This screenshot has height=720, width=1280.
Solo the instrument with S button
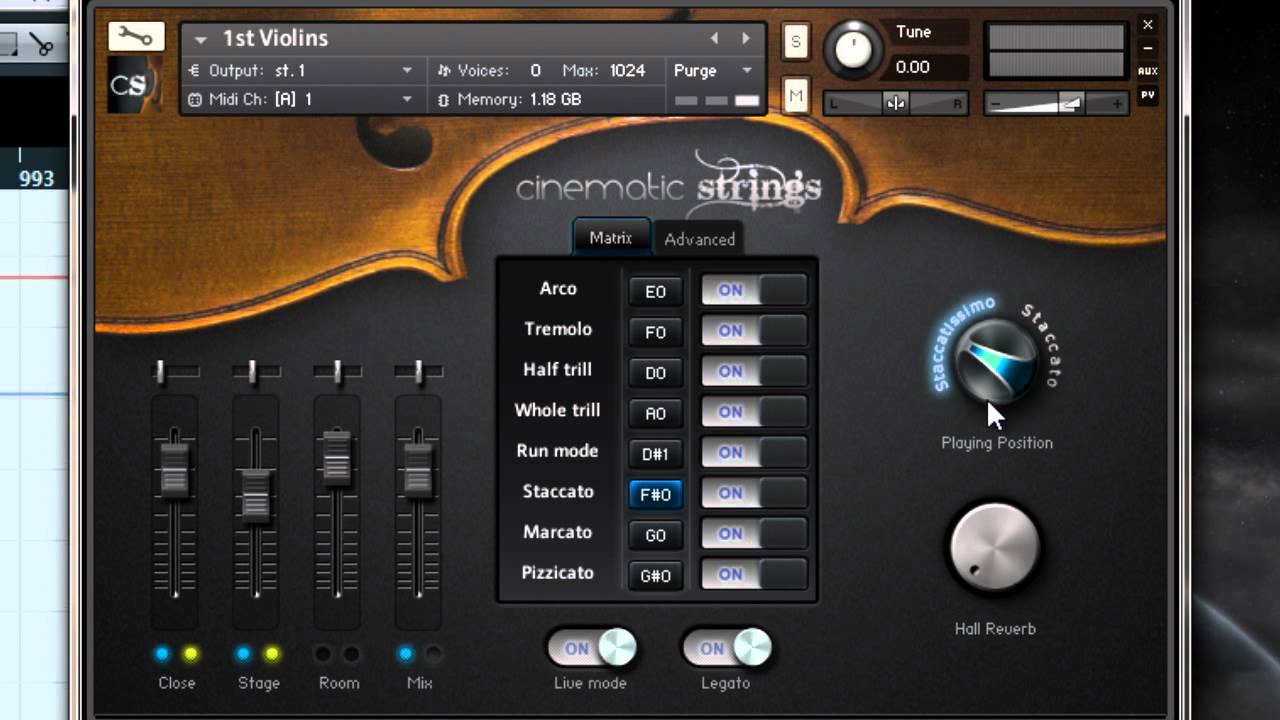click(x=796, y=42)
